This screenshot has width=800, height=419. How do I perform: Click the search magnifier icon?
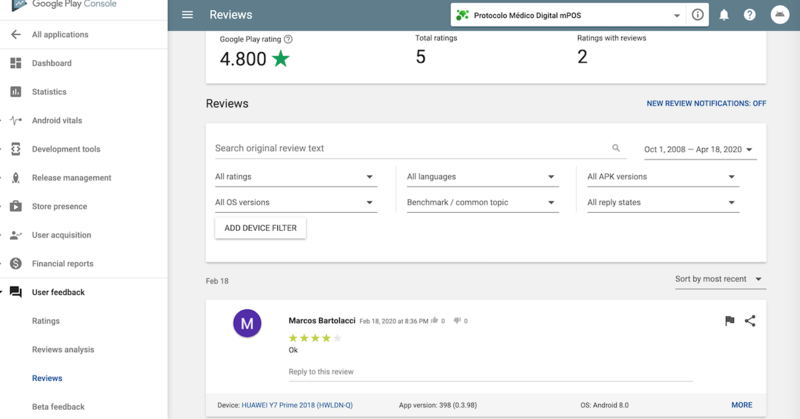point(616,148)
